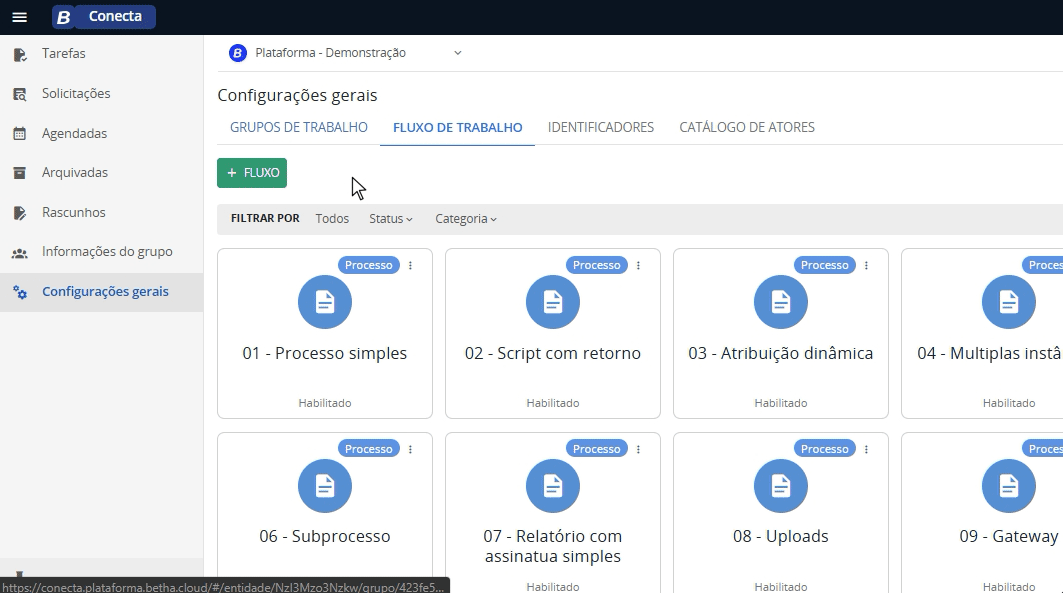The height and width of the screenshot is (593, 1063).
Task: Open the Status filter dropdown
Action: tap(390, 219)
